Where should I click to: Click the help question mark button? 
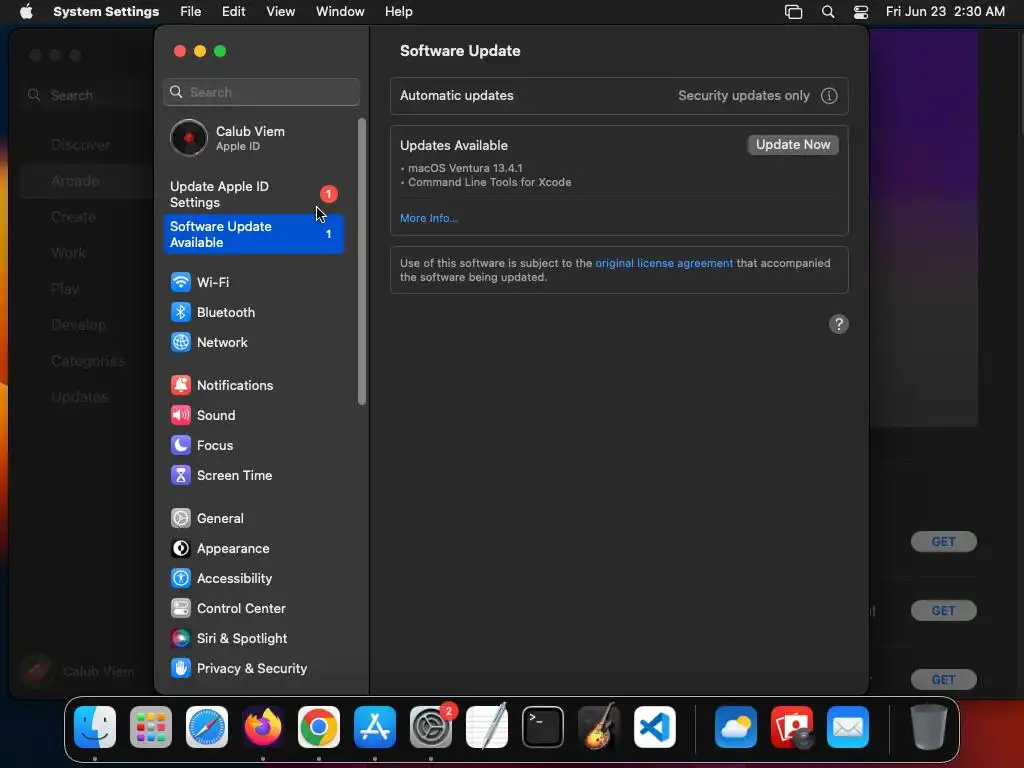[839, 324]
